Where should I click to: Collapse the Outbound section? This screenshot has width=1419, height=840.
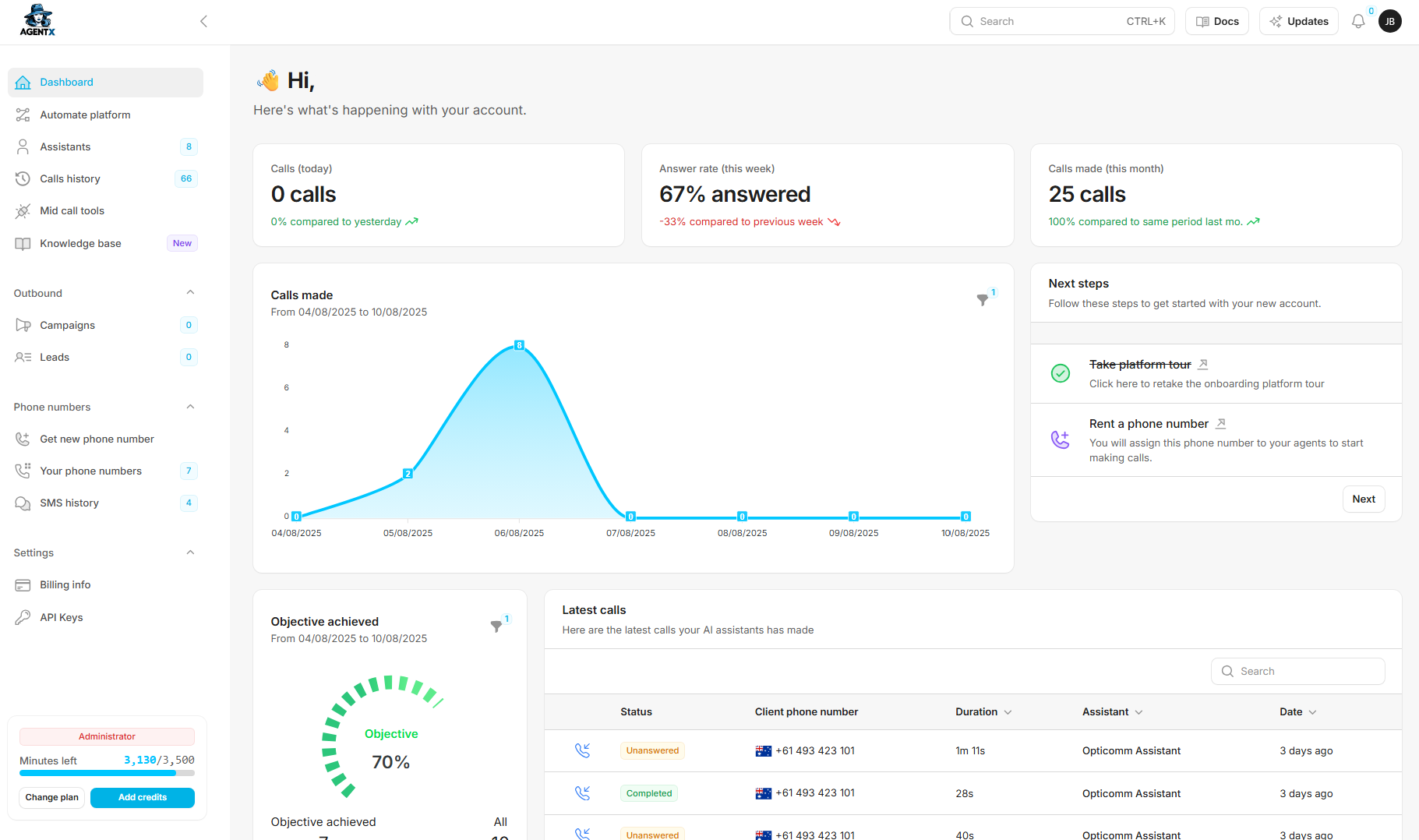tap(190, 293)
